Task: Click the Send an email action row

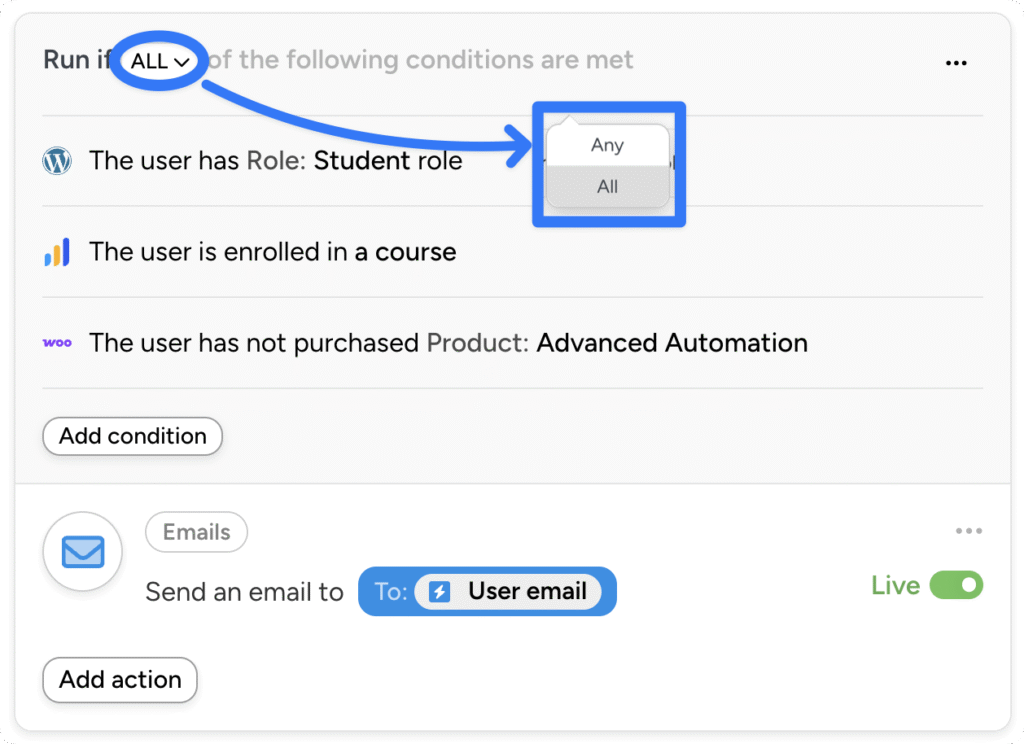Action: click(x=244, y=591)
